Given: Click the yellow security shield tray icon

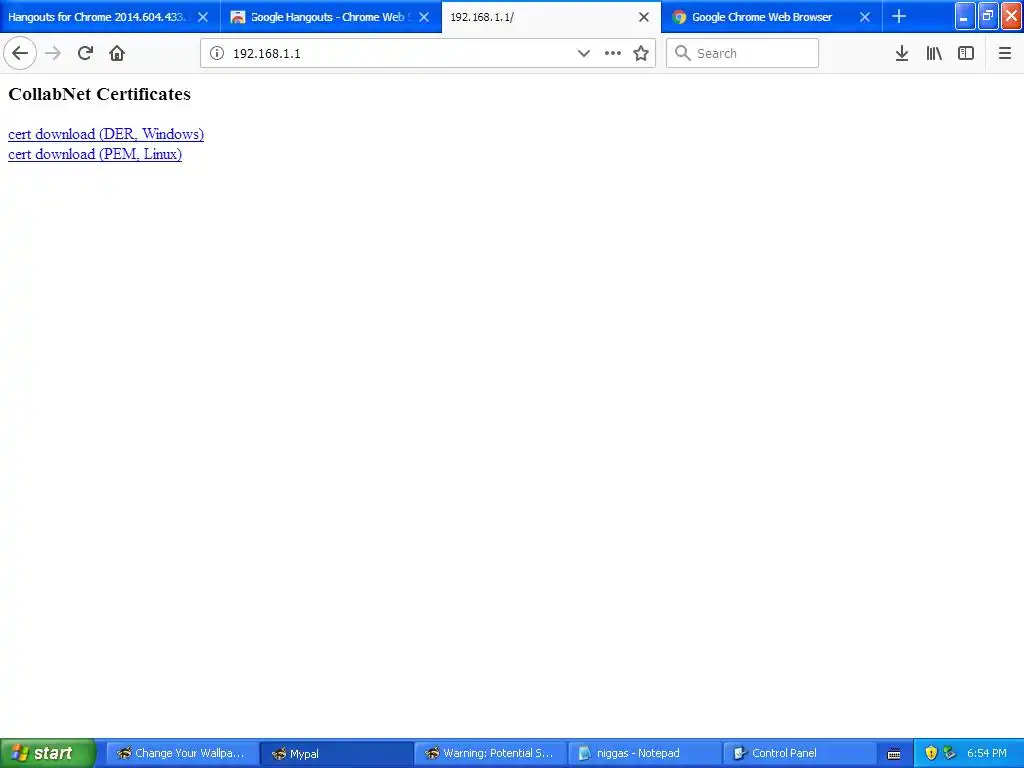Looking at the screenshot, I should tap(931, 753).
